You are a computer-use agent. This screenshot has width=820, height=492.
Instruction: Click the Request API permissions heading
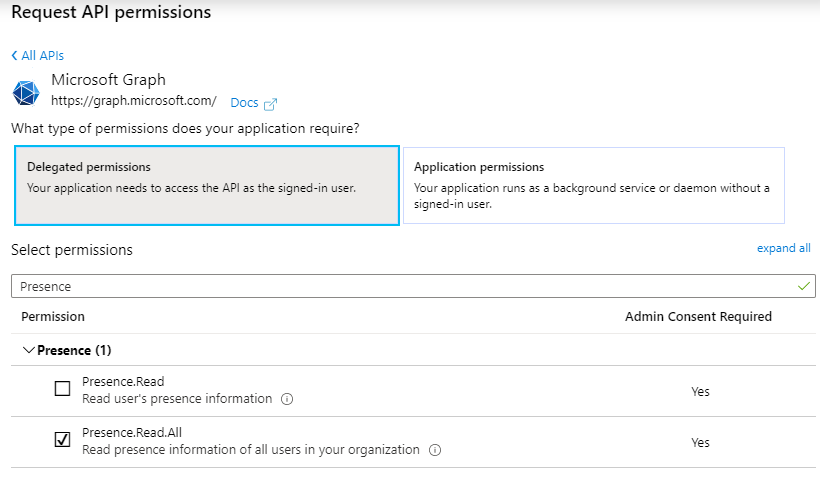[111, 12]
